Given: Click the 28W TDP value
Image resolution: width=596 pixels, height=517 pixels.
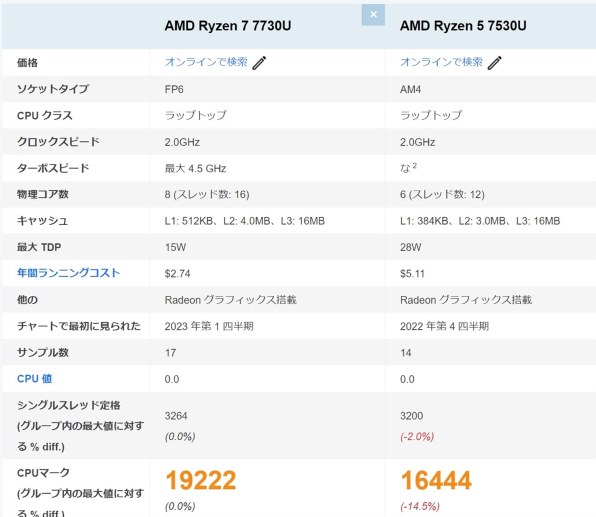Looking at the screenshot, I should (x=411, y=247).
